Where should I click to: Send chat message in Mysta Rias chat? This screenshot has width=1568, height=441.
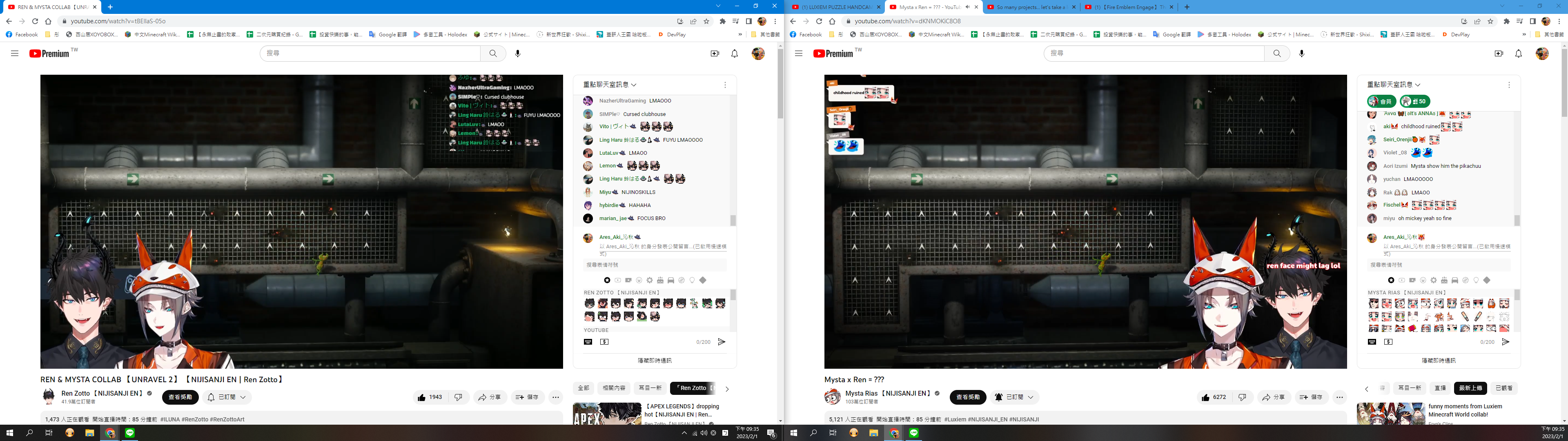pyautogui.click(x=1505, y=342)
